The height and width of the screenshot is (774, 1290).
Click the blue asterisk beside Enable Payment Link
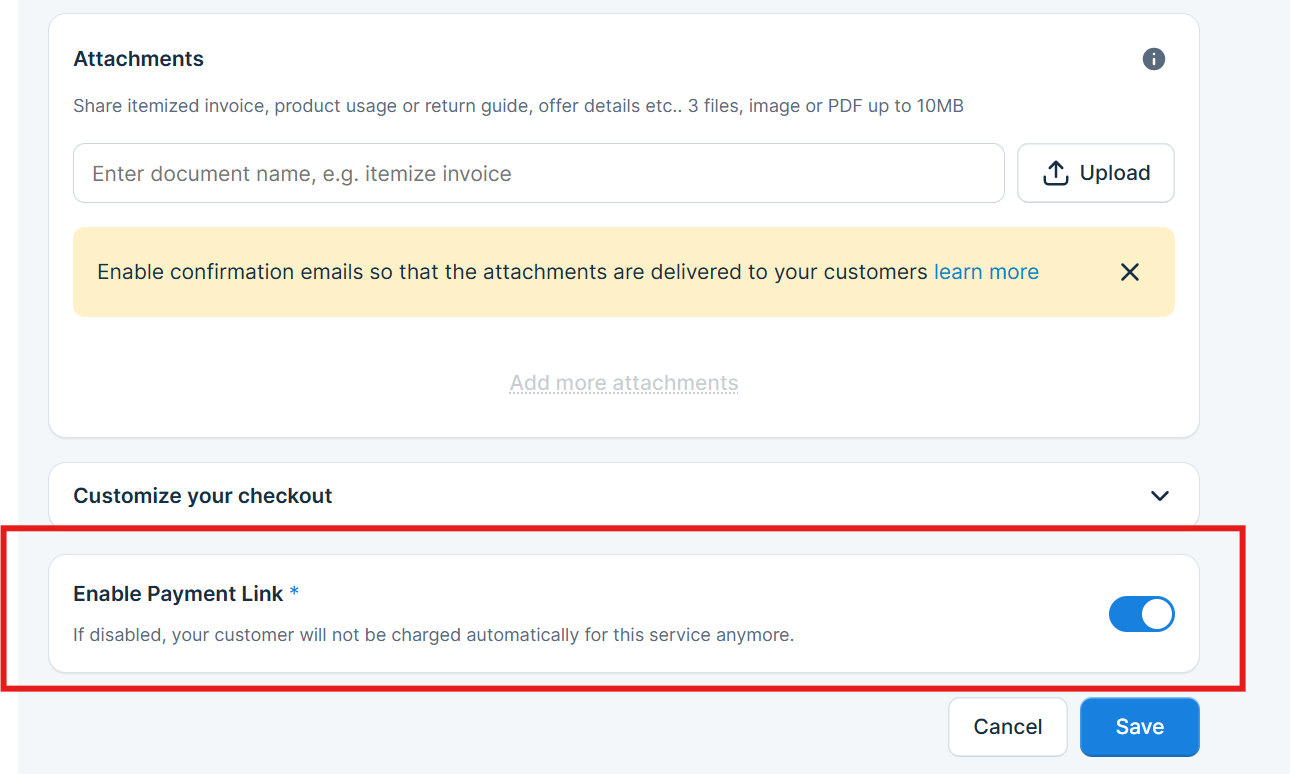coord(294,593)
